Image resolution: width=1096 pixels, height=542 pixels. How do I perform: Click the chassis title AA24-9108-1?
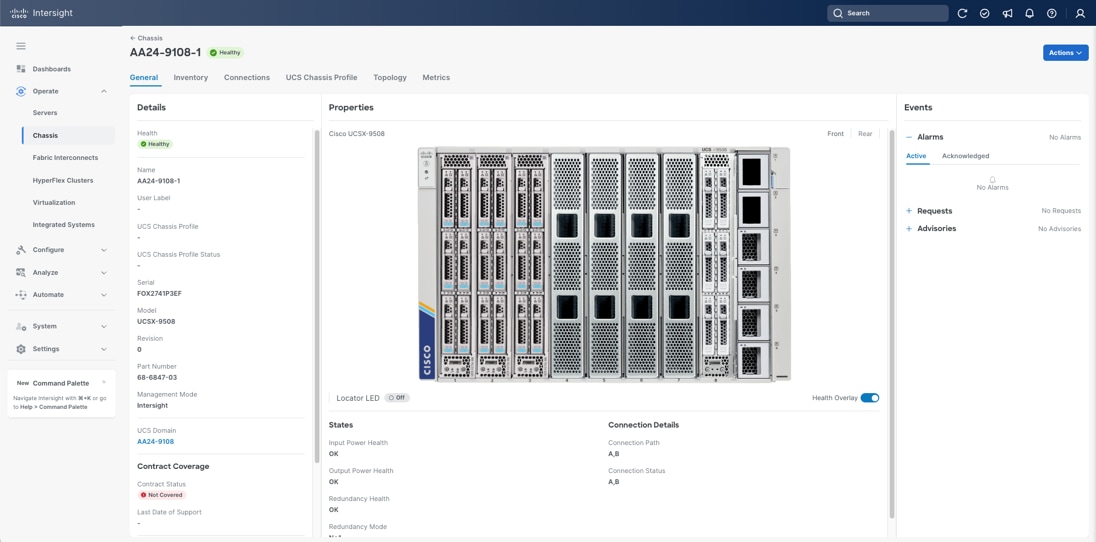[x=166, y=52]
